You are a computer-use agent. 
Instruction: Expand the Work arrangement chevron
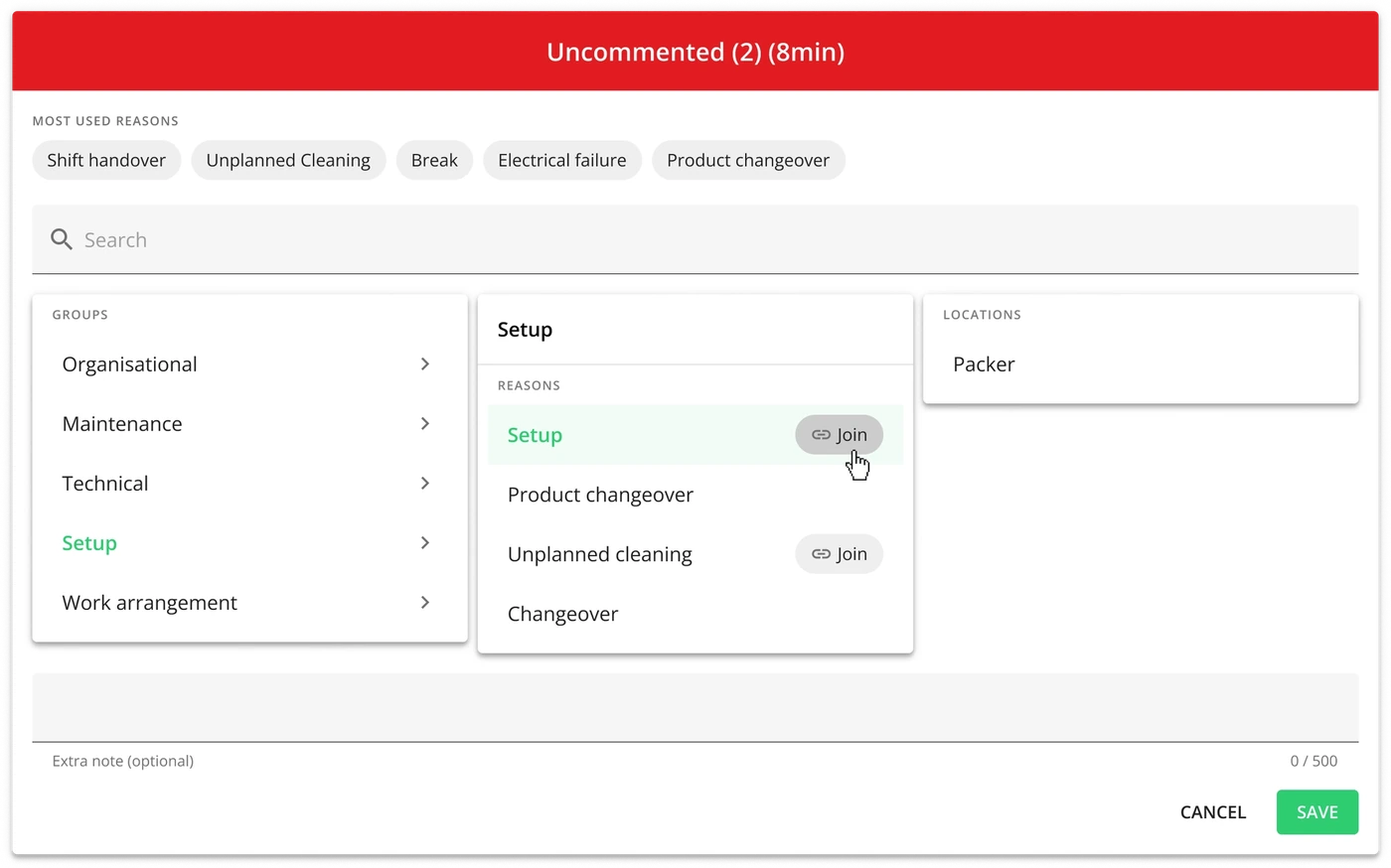coord(425,603)
